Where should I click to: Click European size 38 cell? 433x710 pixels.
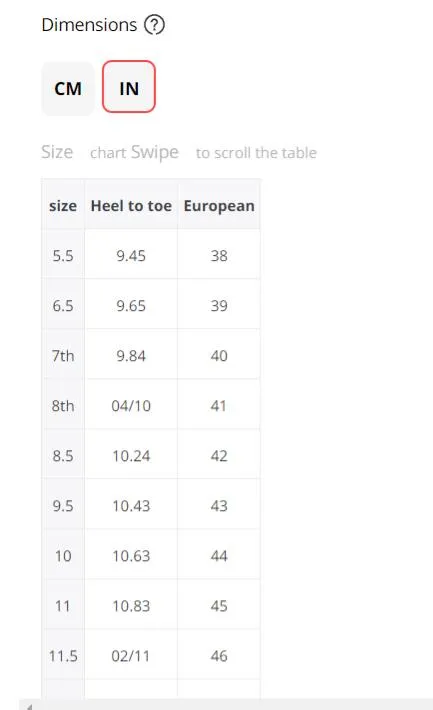219,256
